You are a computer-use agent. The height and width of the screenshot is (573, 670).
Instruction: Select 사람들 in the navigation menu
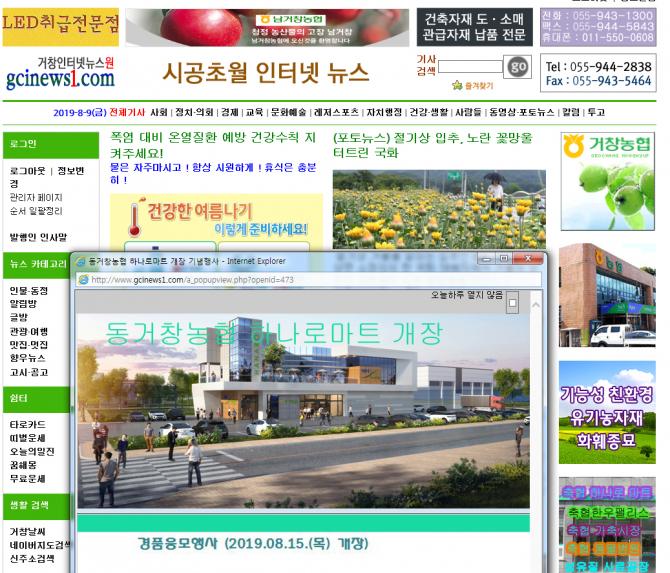pos(468,112)
